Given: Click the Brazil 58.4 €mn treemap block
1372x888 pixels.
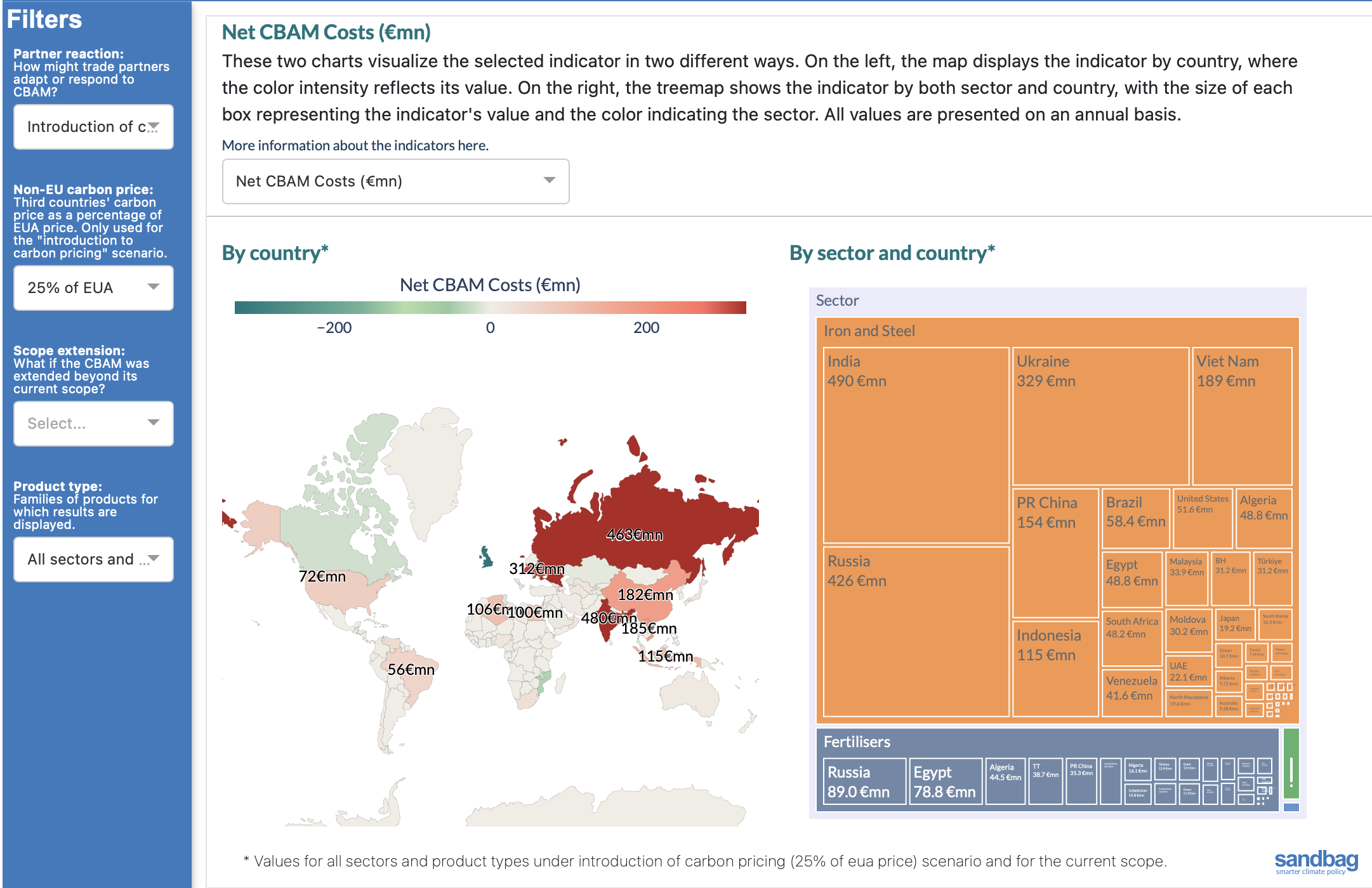Looking at the screenshot, I should (1135, 518).
